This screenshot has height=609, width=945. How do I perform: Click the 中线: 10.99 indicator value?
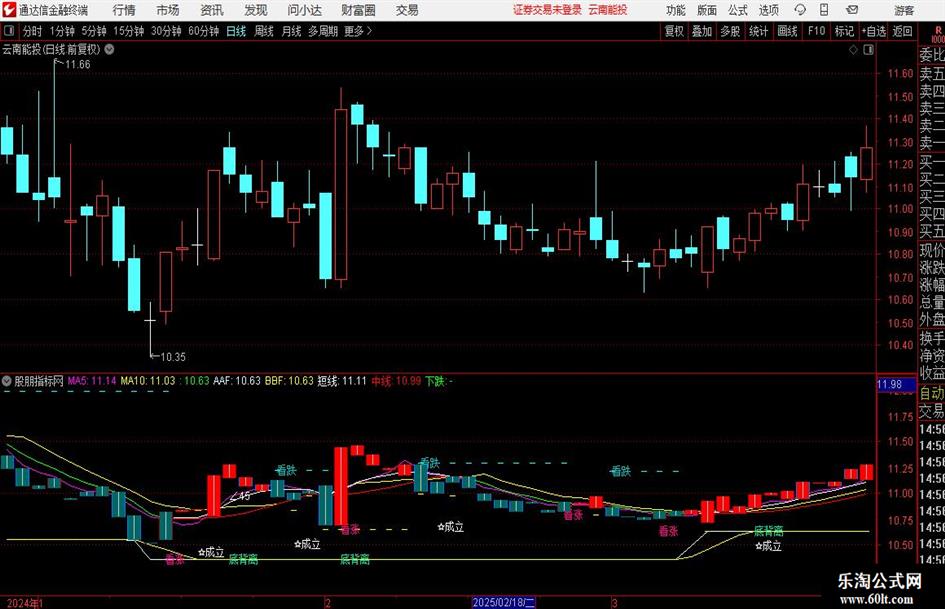(x=396, y=380)
